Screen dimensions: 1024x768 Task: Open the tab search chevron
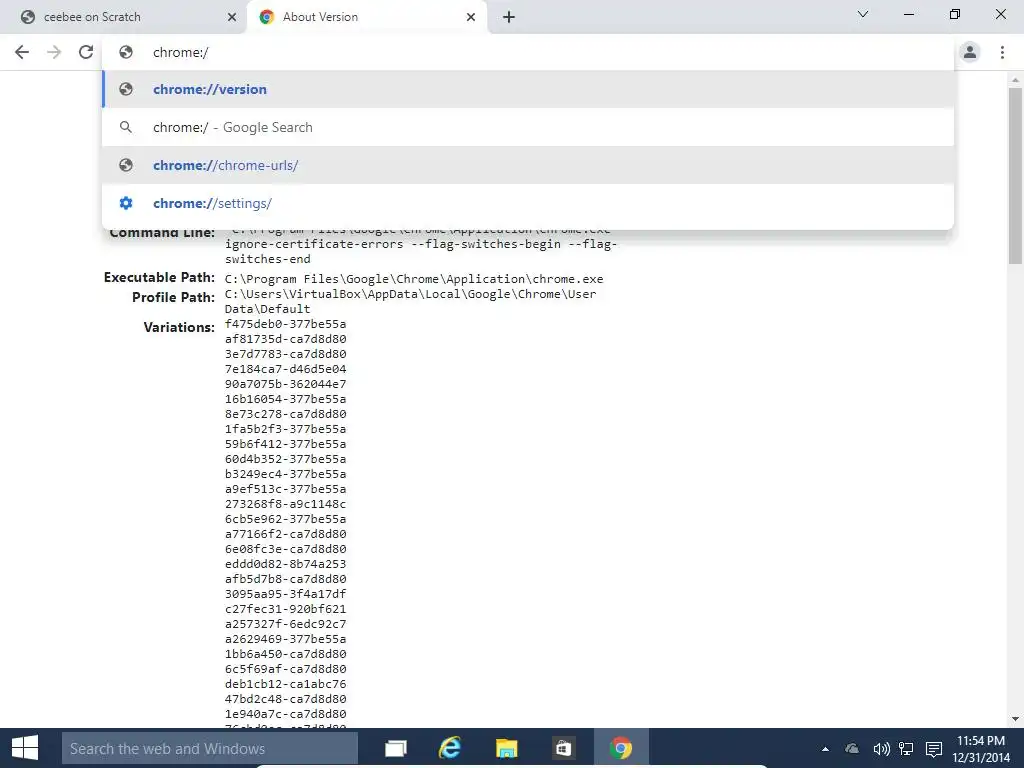tap(863, 14)
